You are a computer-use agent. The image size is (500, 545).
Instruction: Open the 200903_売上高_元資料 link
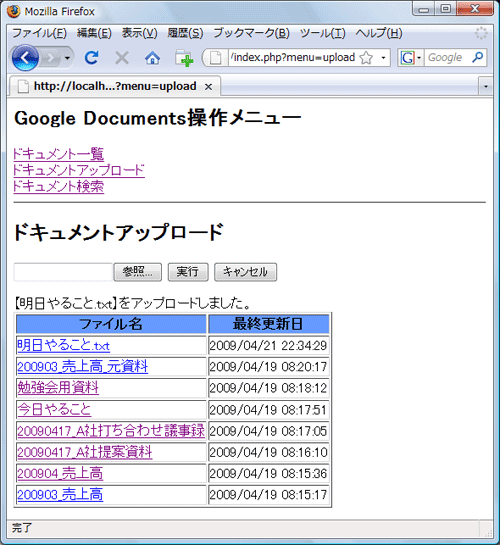click(x=83, y=367)
